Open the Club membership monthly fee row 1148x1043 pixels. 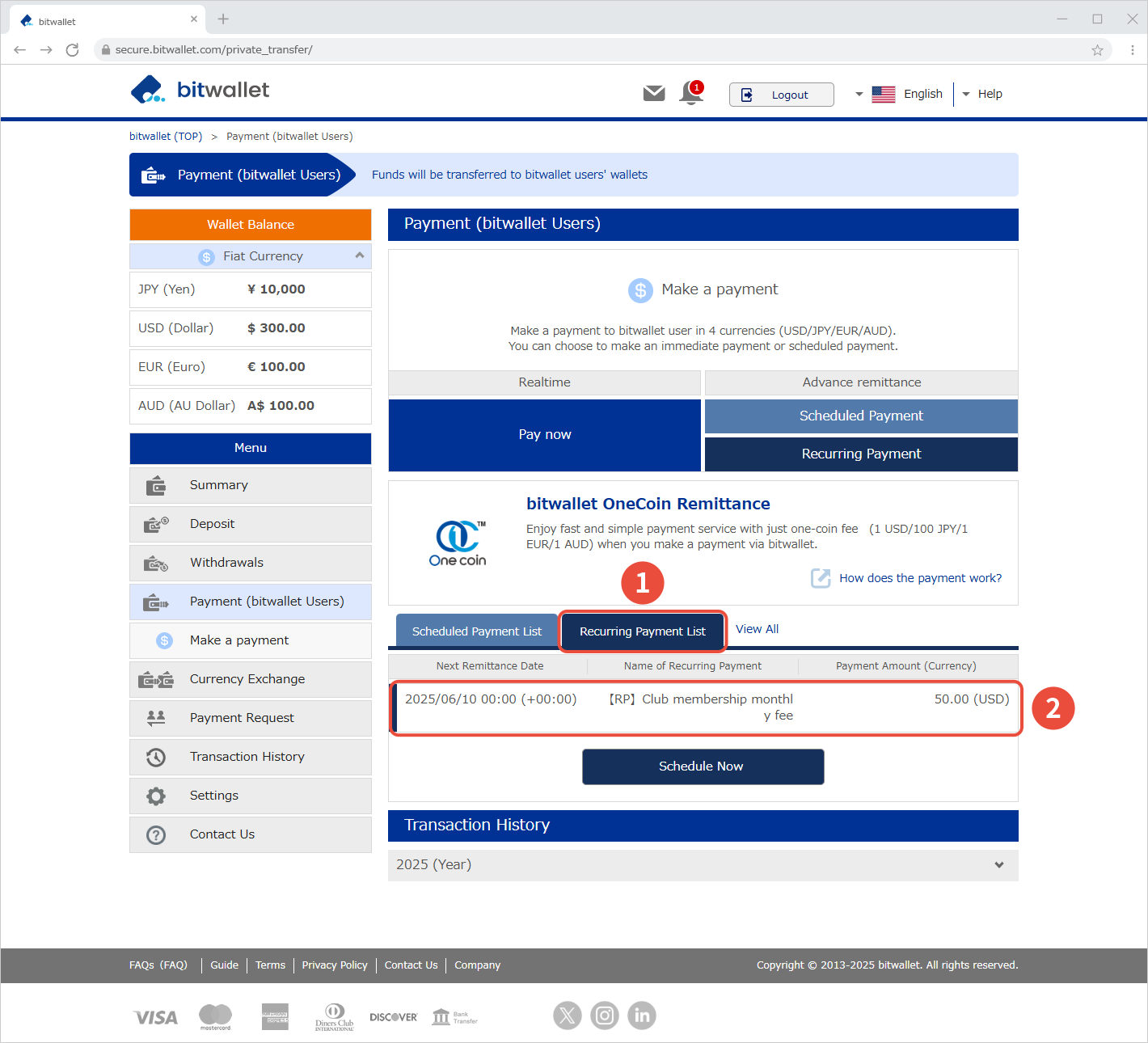[x=703, y=707]
